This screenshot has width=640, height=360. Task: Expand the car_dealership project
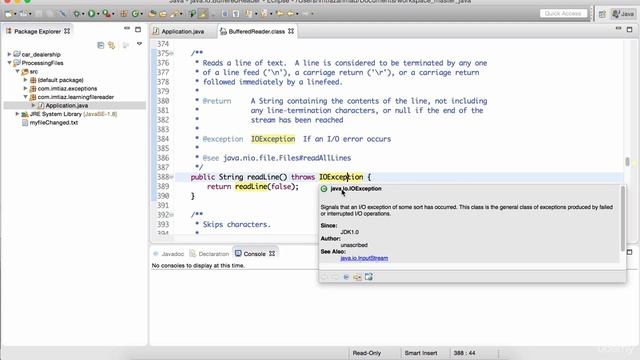[x=9, y=54]
